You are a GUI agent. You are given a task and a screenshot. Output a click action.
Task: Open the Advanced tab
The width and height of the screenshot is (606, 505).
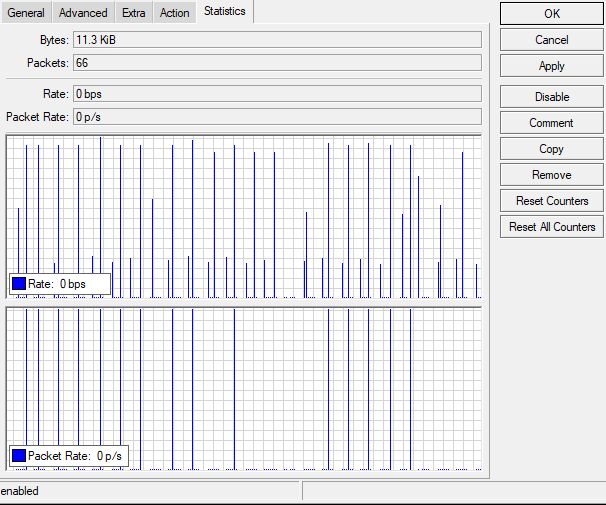[83, 13]
